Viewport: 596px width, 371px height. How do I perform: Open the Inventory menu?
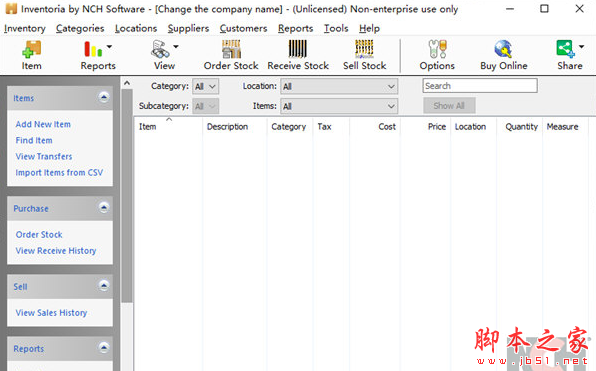(25, 29)
